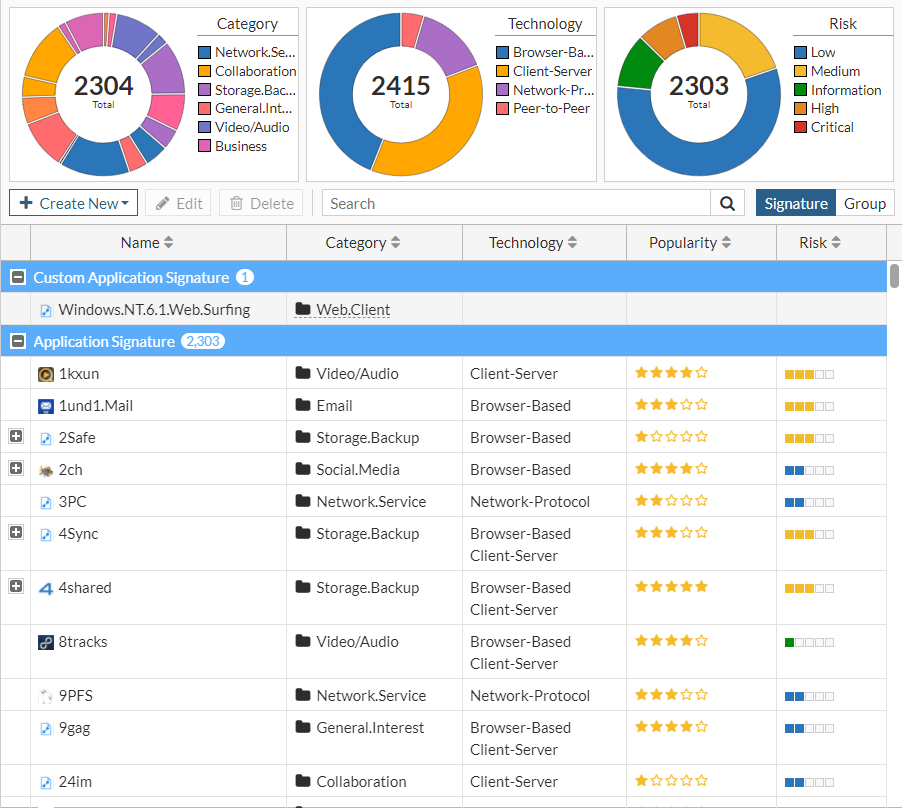Image resolution: width=902 pixels, height=808 pixels.
Task: Click the trash icon on the Delete button
Action: (236, 202)
